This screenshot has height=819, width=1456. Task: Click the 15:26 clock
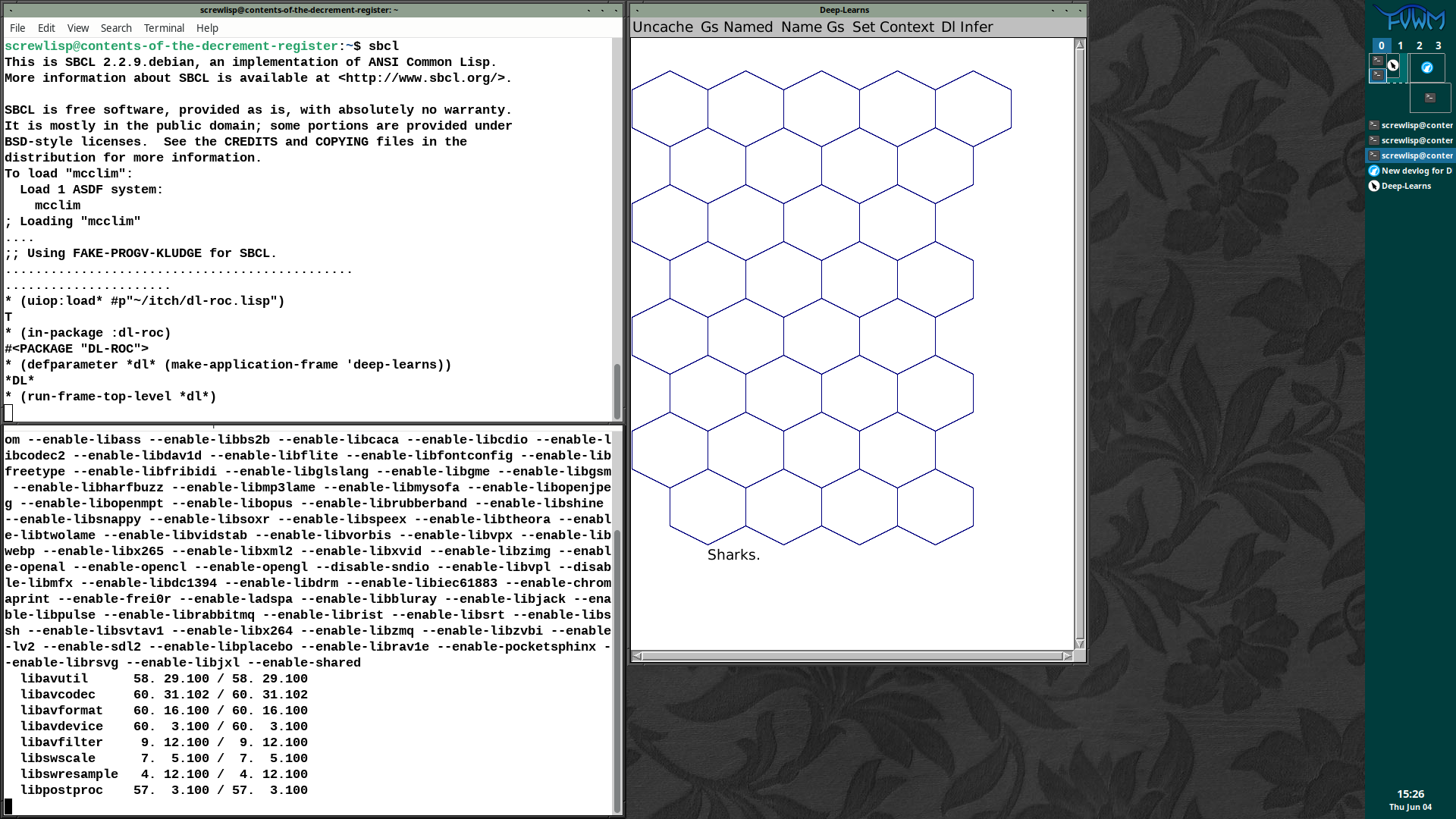point(1410,794)
